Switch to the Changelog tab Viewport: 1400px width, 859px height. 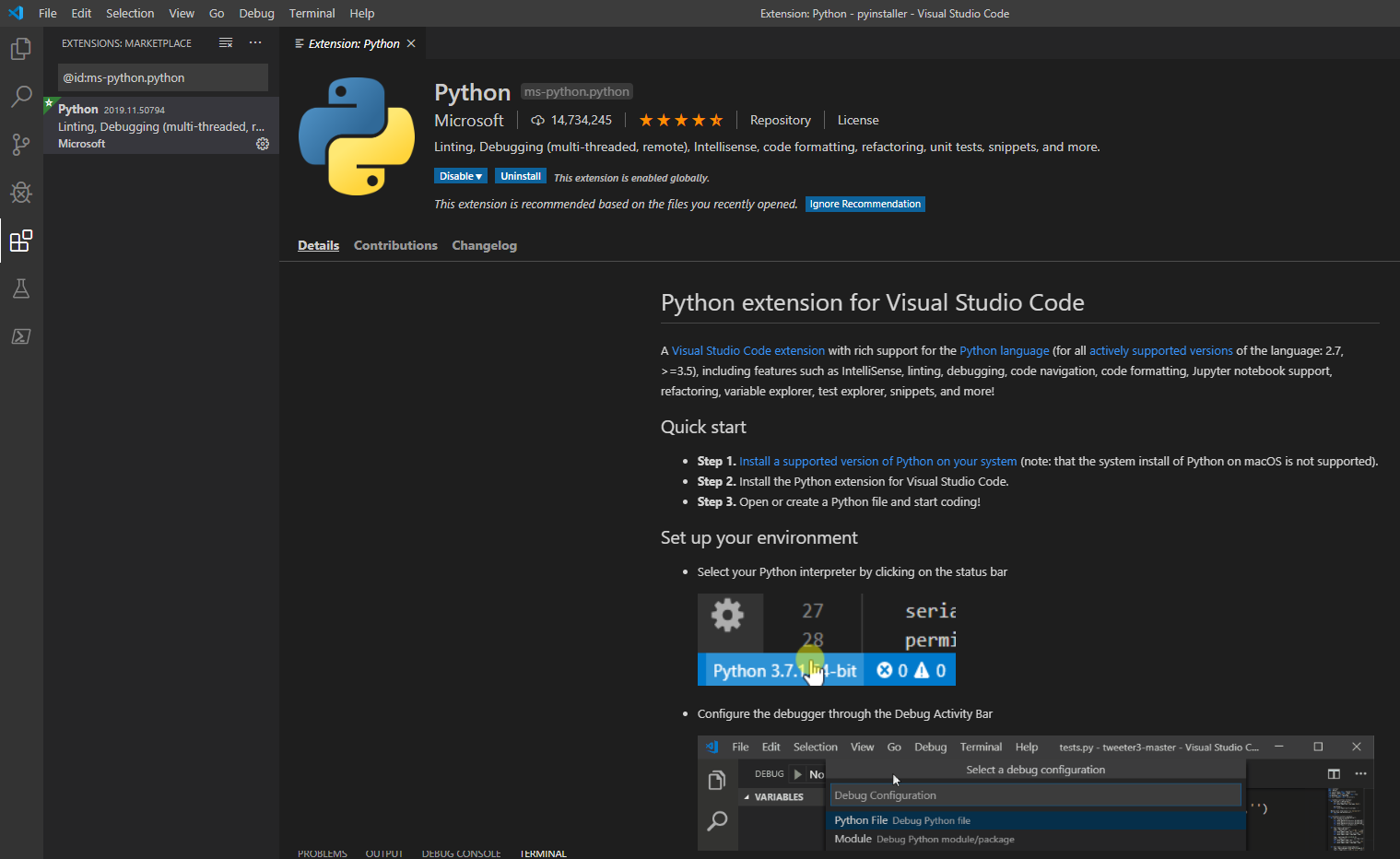[484, 245]
